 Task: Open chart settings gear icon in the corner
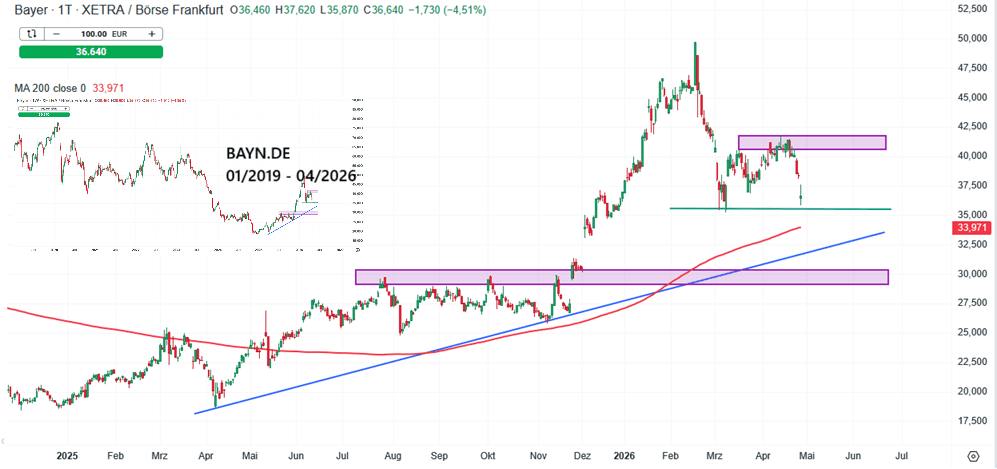click(973, 456)
